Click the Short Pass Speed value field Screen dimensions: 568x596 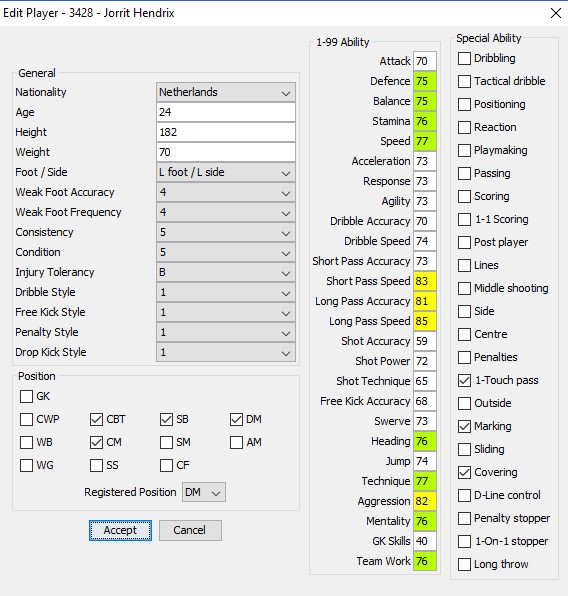(x=425, y=281)
